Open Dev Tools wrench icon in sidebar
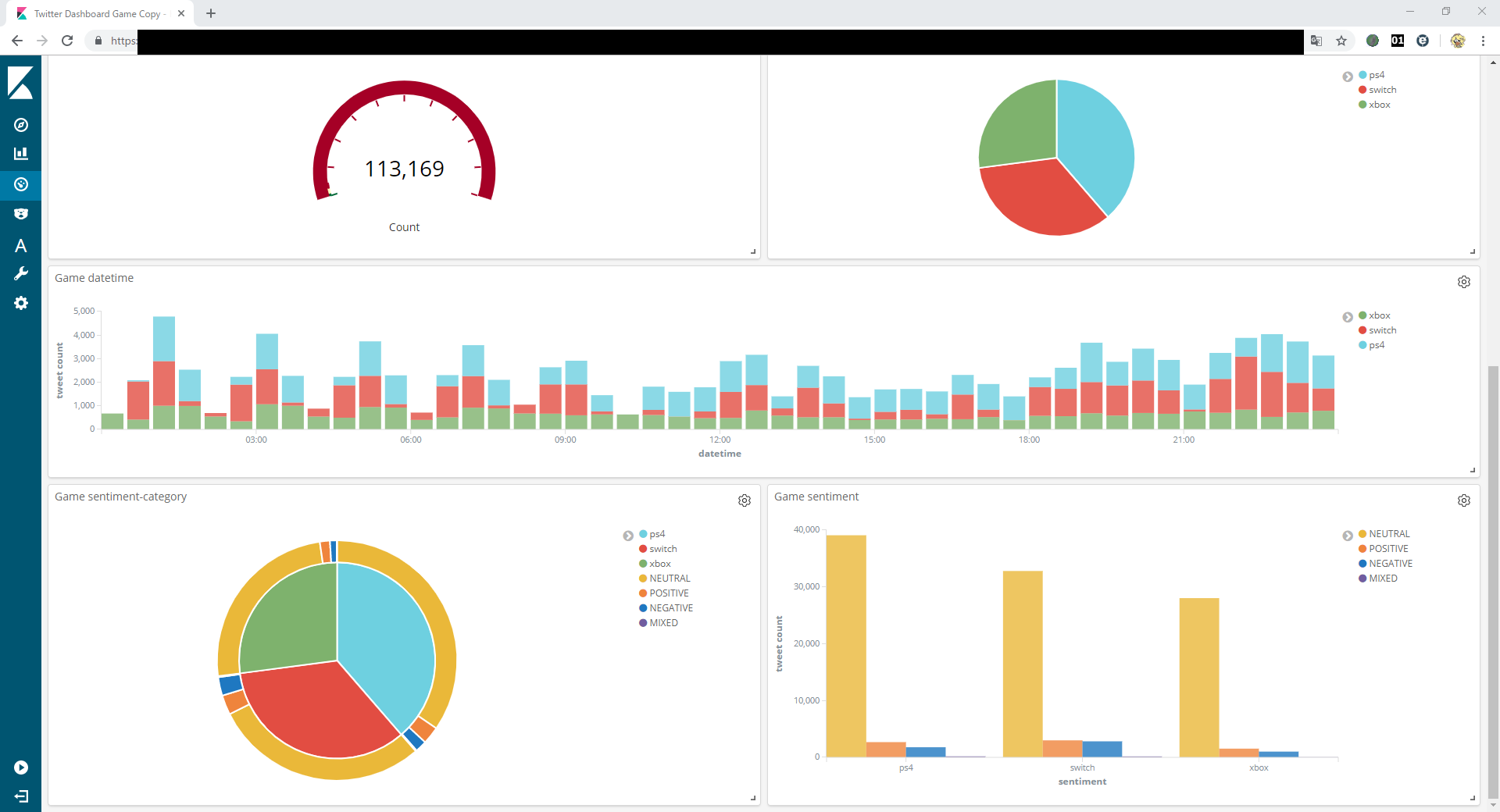The height and width of the screenshot is (812, 1500). tap(21, 273)
